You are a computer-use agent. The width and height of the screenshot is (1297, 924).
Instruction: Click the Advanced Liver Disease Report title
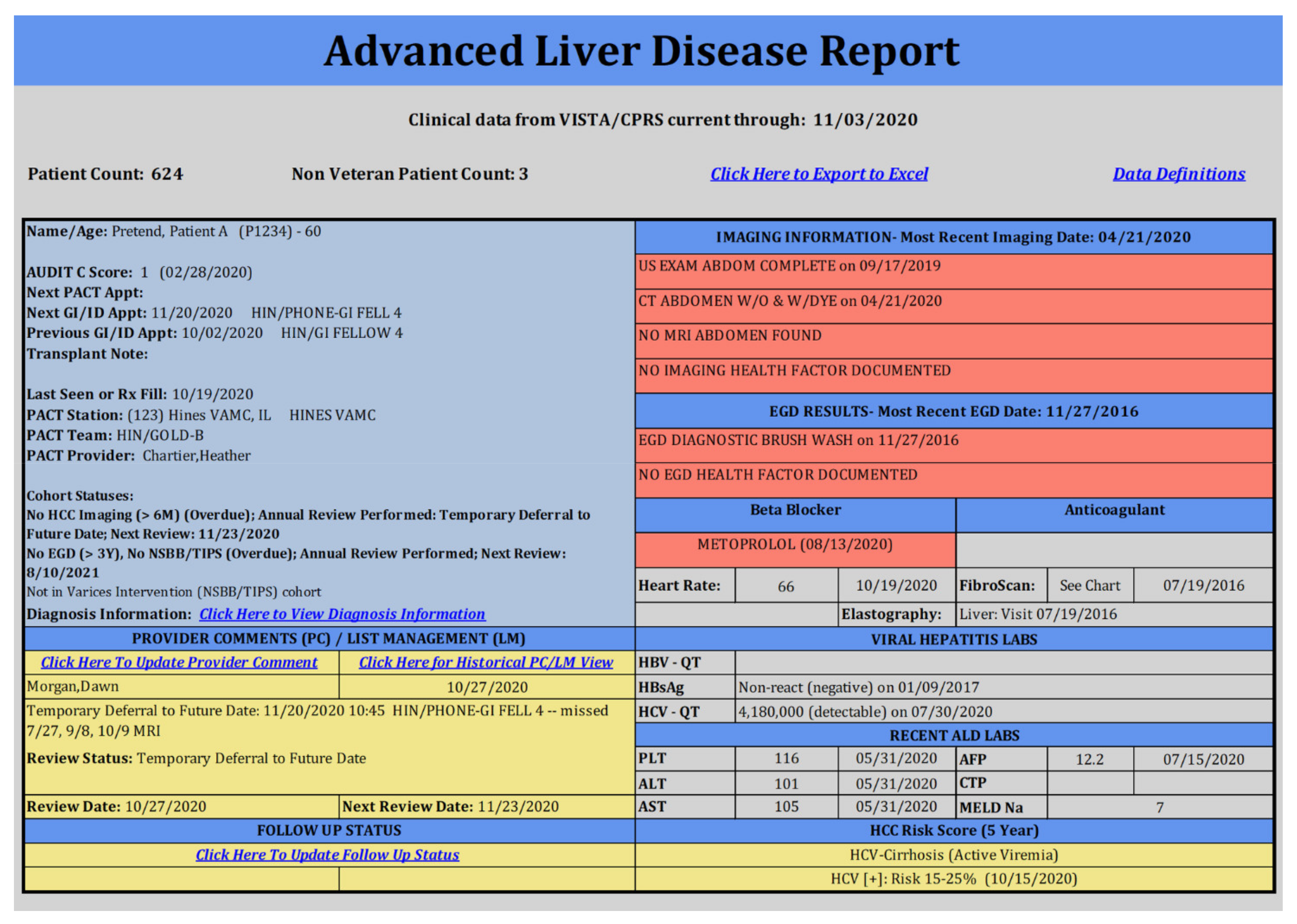pos(641,51)
